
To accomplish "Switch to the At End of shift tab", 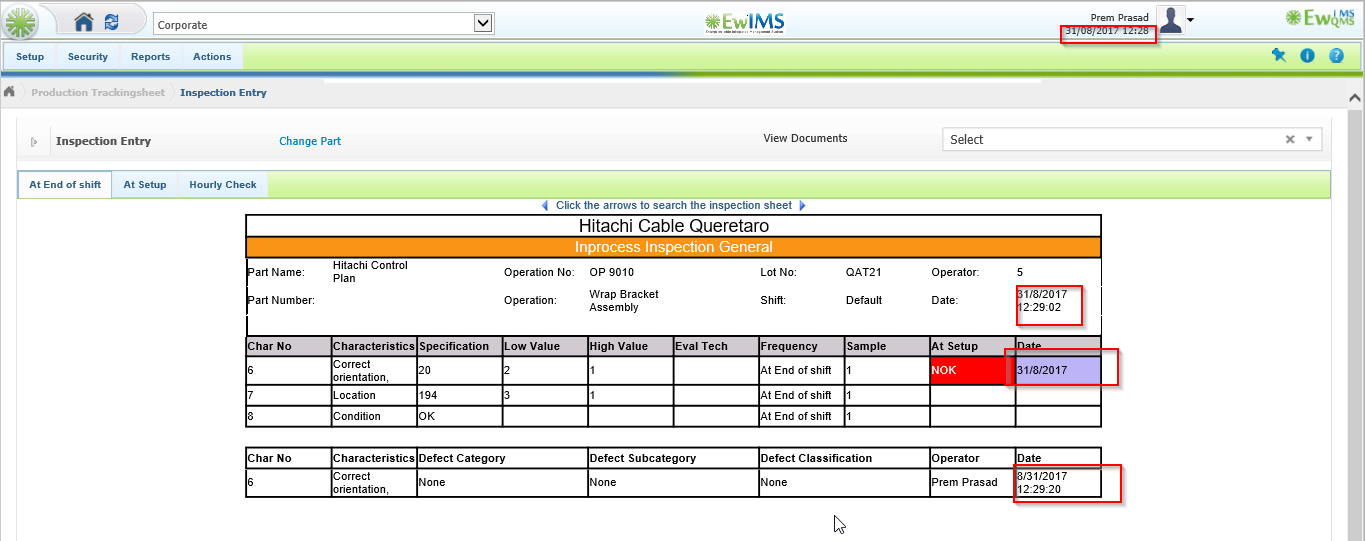I will [65, 185].
